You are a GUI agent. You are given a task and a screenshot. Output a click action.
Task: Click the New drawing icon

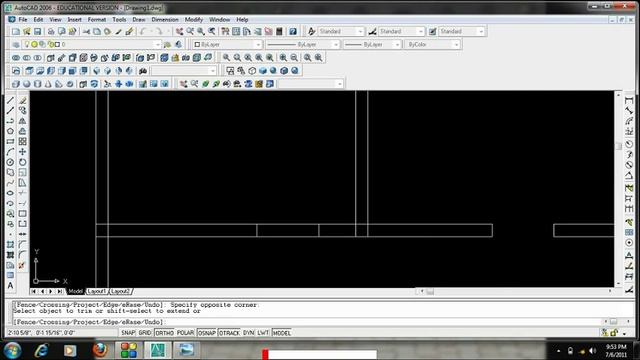point(16,31)
